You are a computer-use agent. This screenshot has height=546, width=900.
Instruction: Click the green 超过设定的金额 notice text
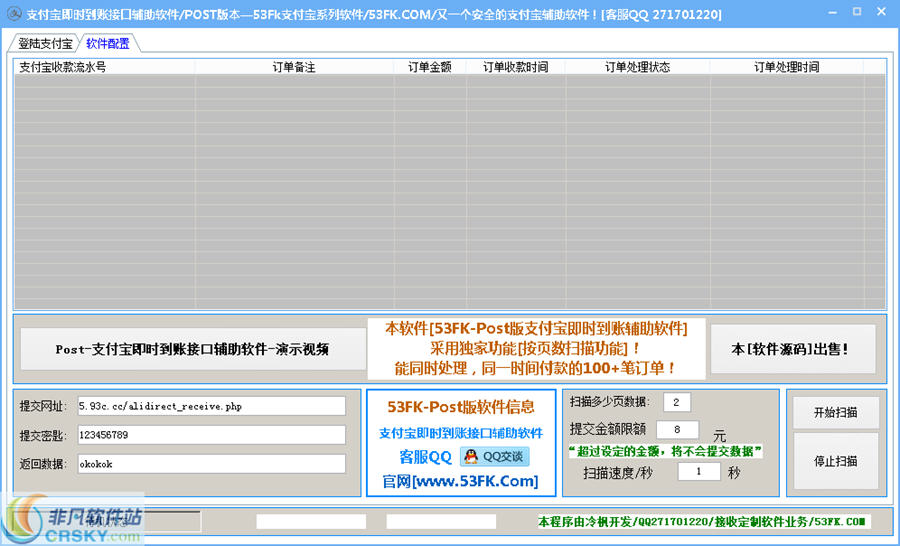665,451
